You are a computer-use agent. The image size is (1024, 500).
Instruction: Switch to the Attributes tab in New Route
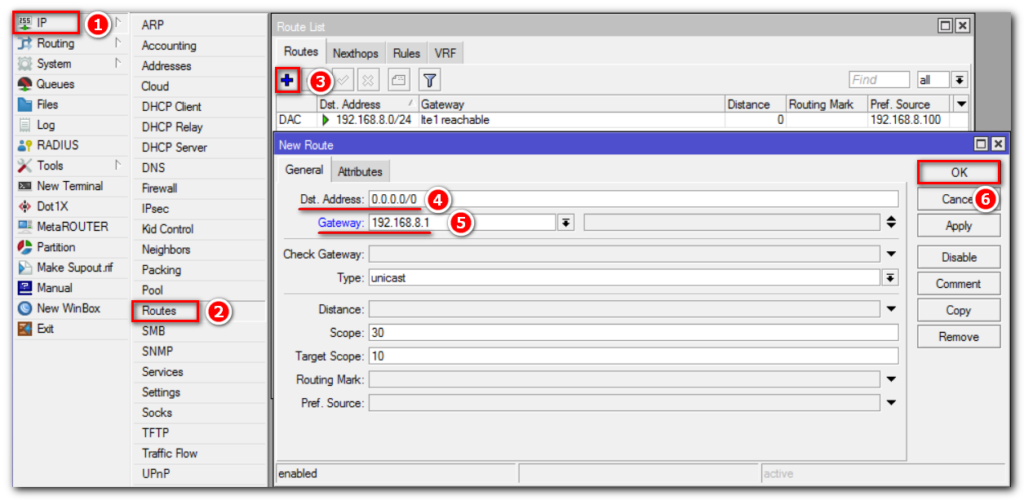[x=360, y=171]
